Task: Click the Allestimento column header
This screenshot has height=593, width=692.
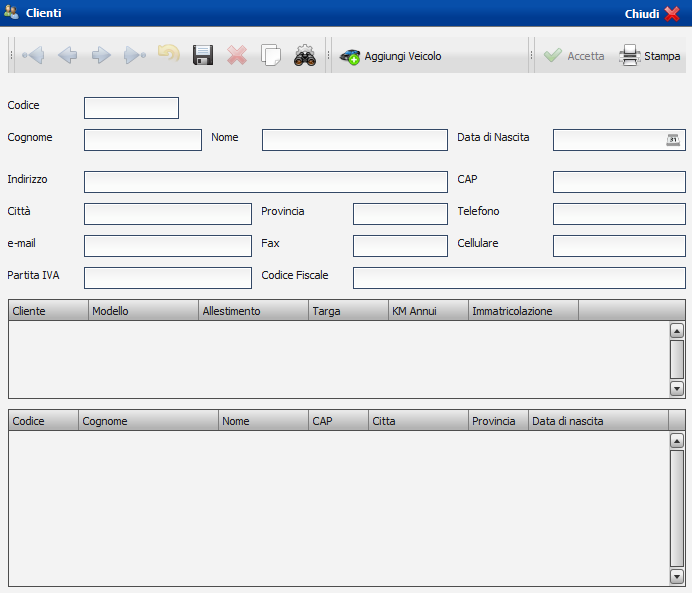Action: pos(254,311)
